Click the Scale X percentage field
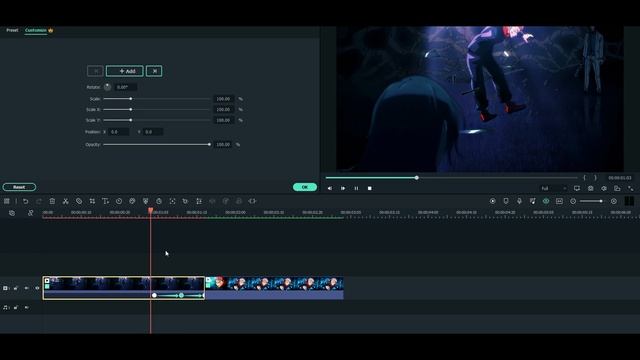 click(223, 109)
